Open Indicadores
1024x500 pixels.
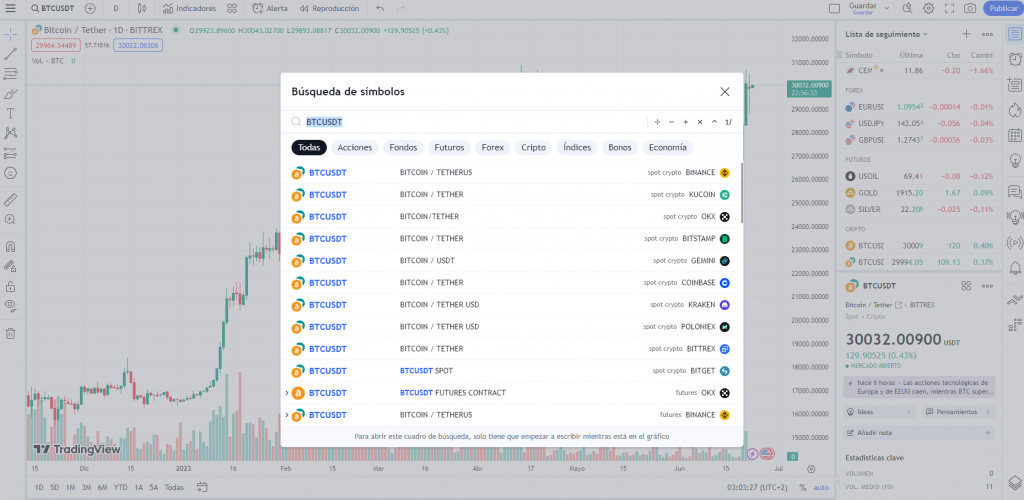pos(189,8)
